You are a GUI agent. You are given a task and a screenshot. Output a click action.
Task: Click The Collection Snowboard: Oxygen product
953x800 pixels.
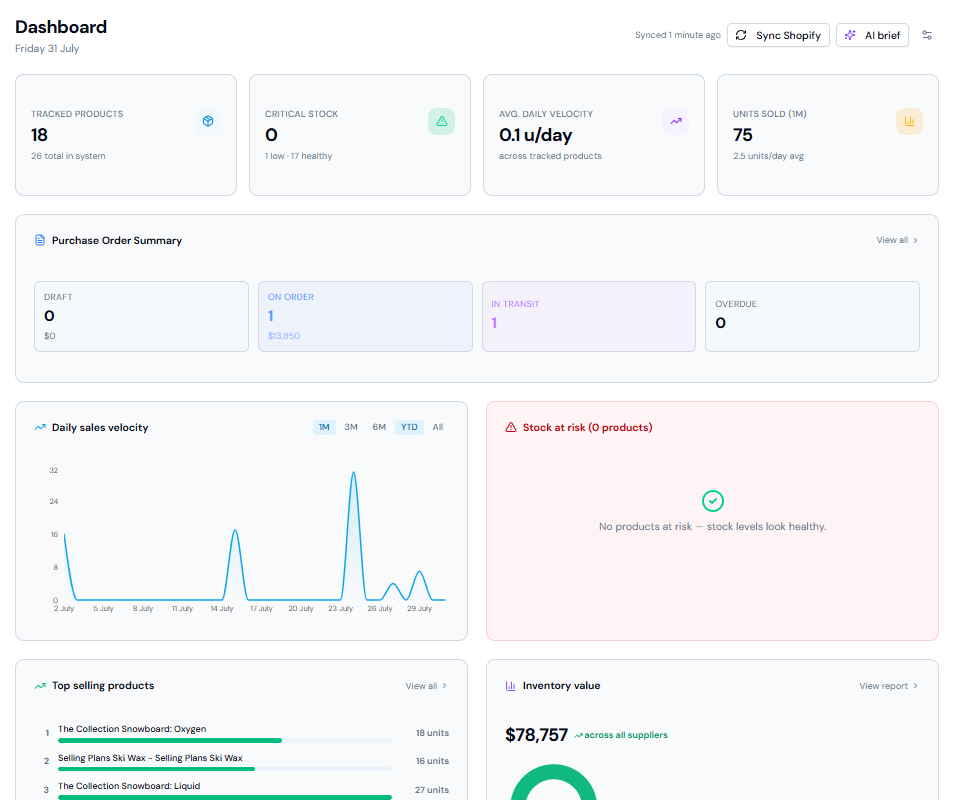[x=132, y=729]
